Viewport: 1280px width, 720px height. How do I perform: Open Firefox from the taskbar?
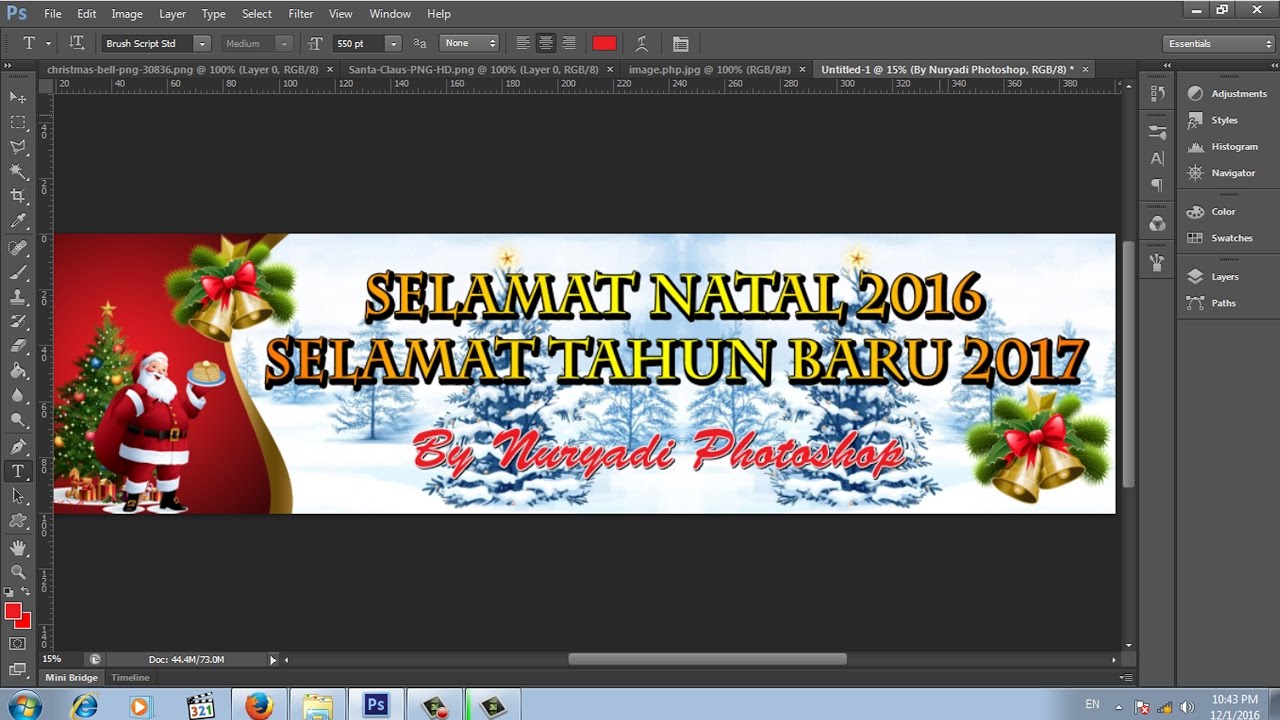pyautogui.click(x=259, y=705)
